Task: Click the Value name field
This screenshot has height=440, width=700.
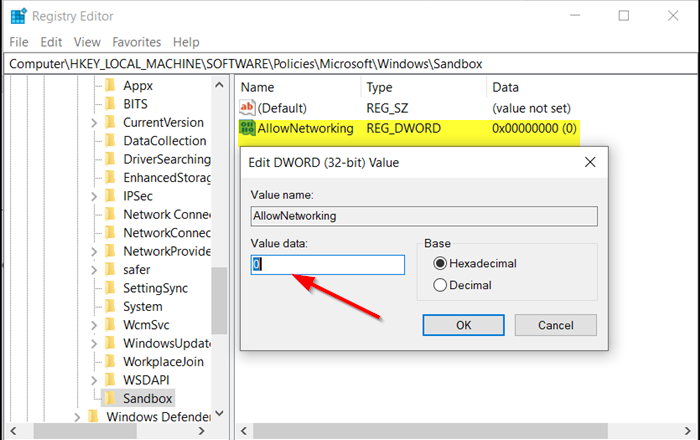Action: click(424, 216)
